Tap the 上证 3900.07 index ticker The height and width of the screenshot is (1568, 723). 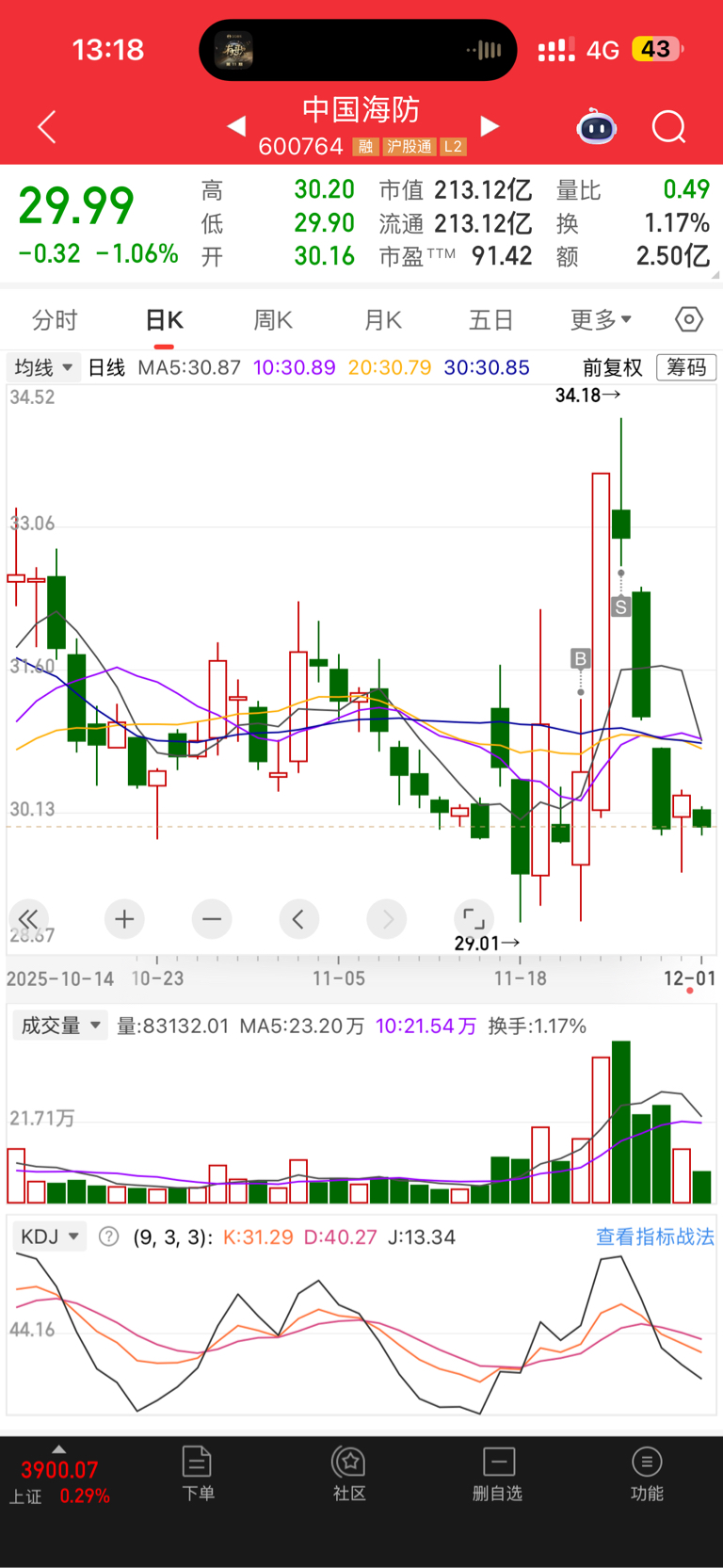pyautogui.click(x=58, y=1481)
